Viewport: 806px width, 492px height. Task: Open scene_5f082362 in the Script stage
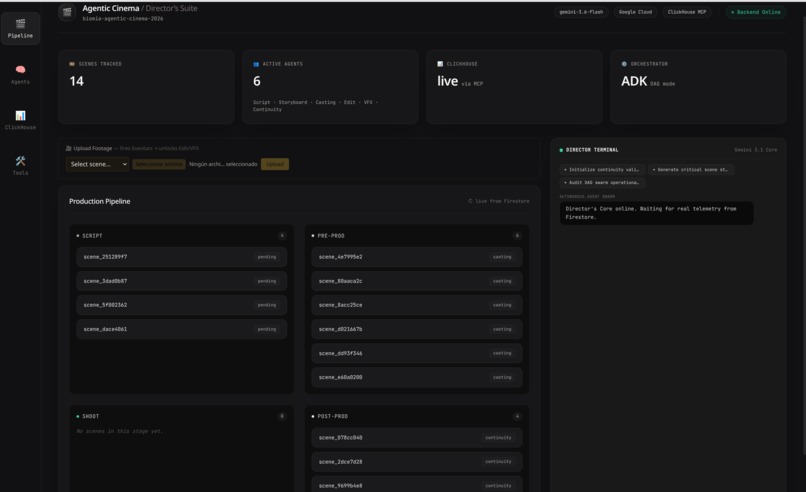(181, 305)
